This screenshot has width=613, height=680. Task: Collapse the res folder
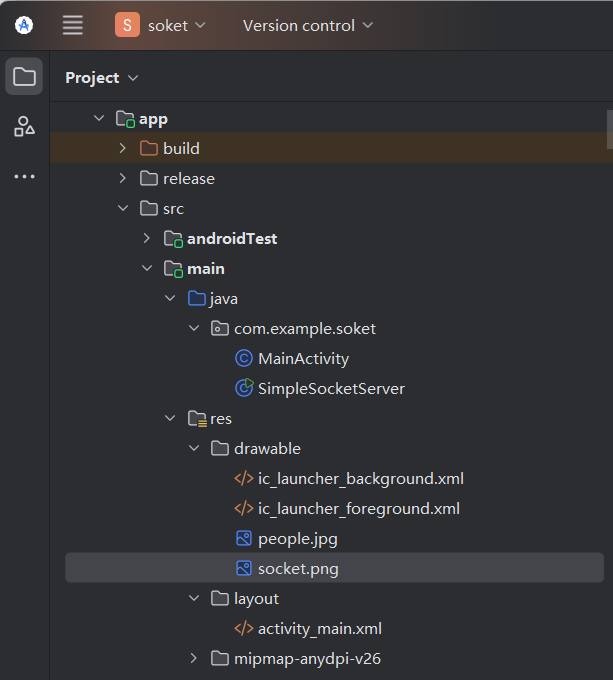click(x=170, y=418)
